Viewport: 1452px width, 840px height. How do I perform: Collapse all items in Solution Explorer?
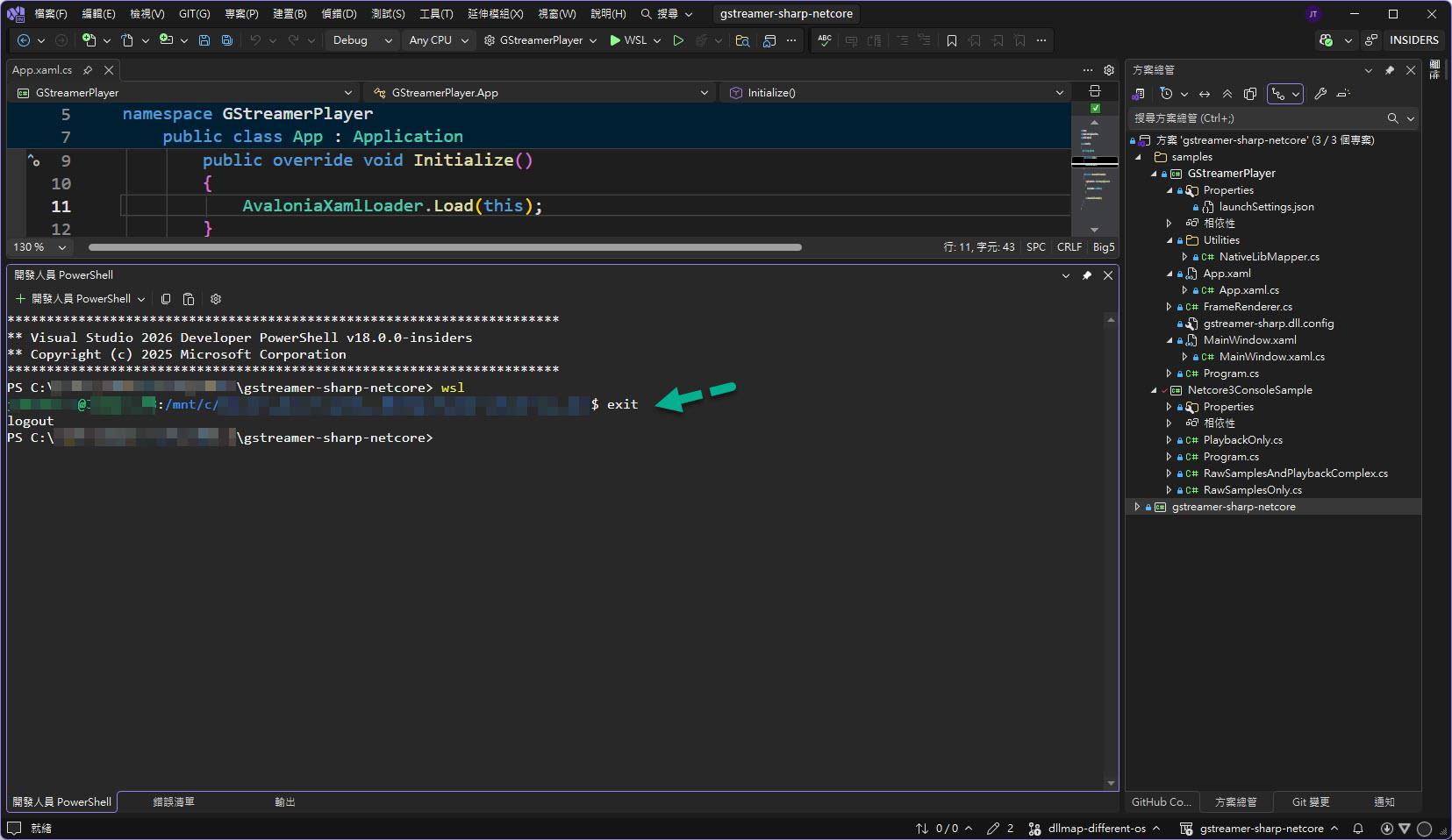[1227, 94]
